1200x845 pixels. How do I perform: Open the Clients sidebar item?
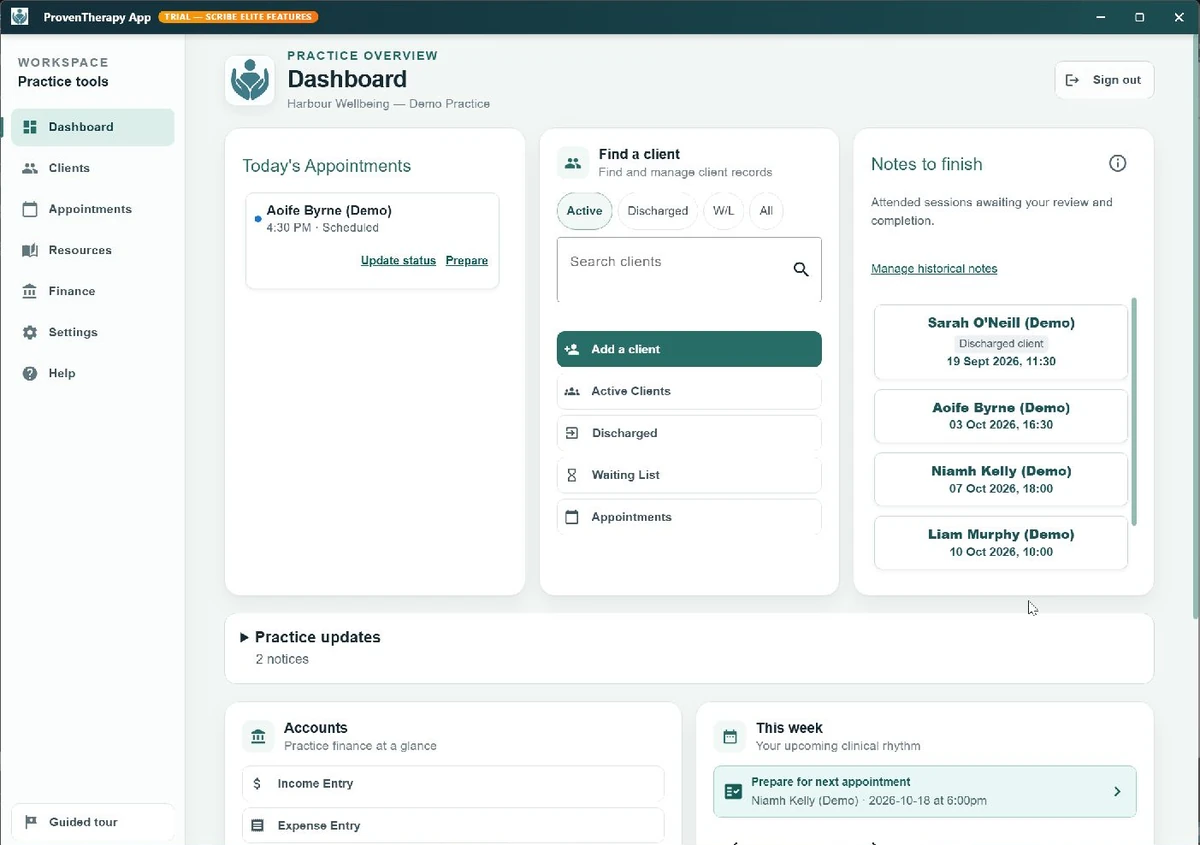(92, 168)
